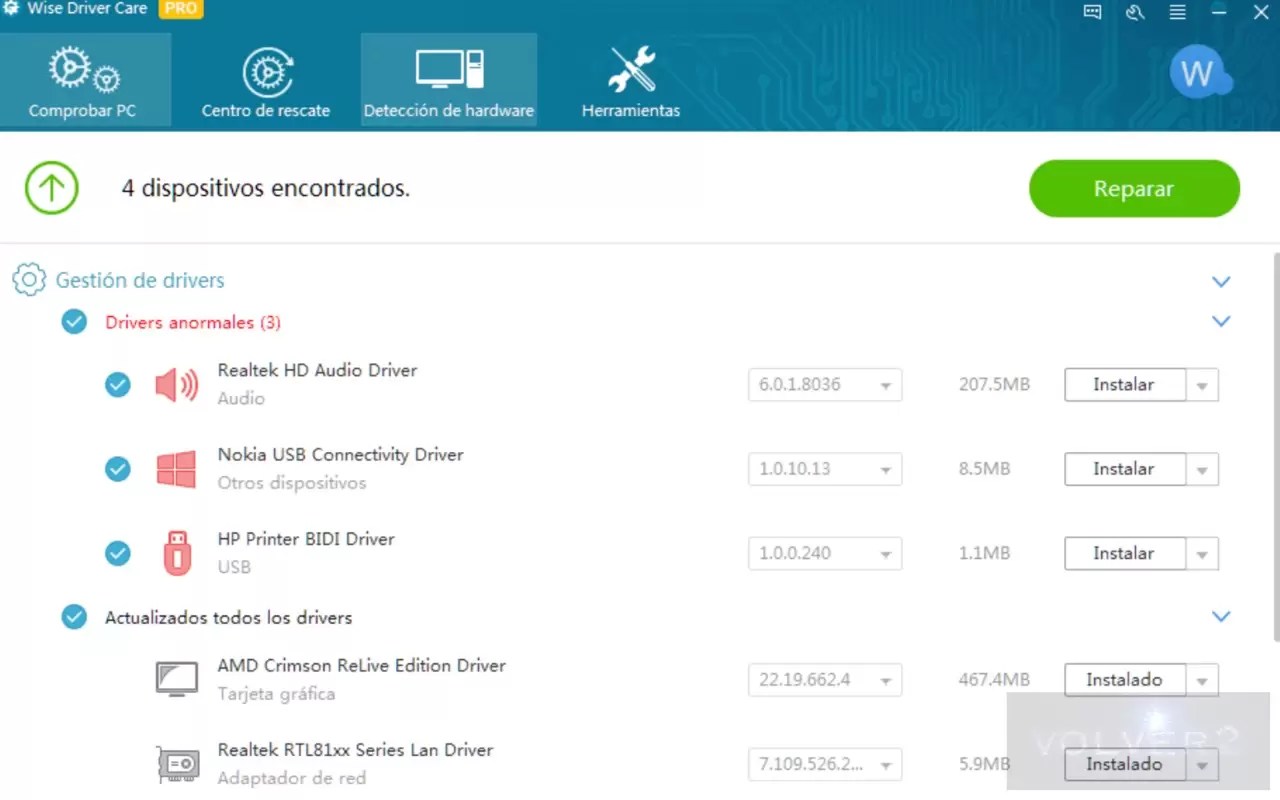Install the Realtek HD Audio Driver

click(1125, 385)
